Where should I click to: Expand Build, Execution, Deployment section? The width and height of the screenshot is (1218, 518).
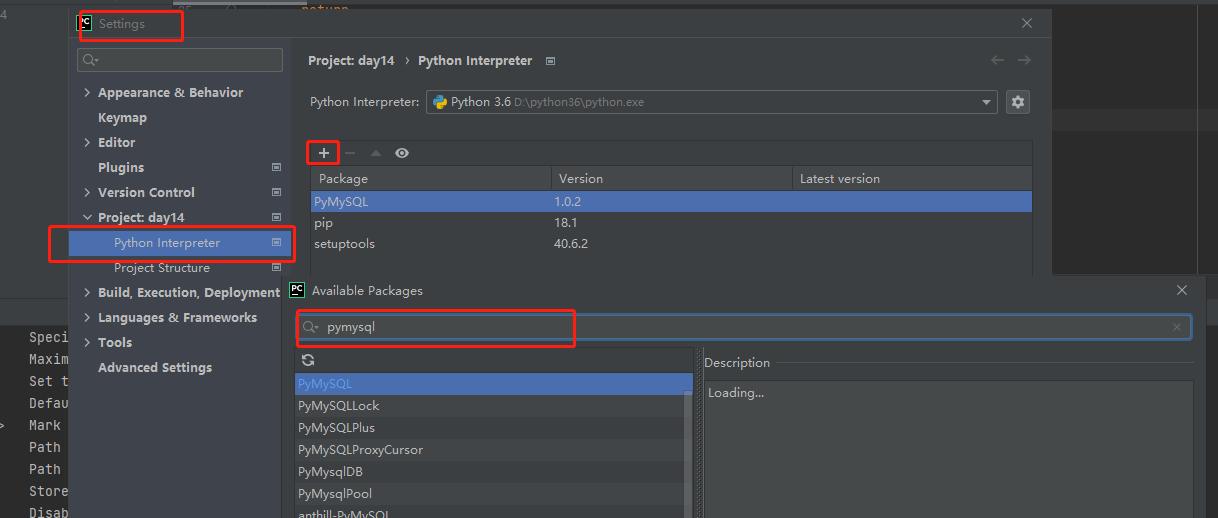point(87,292)
